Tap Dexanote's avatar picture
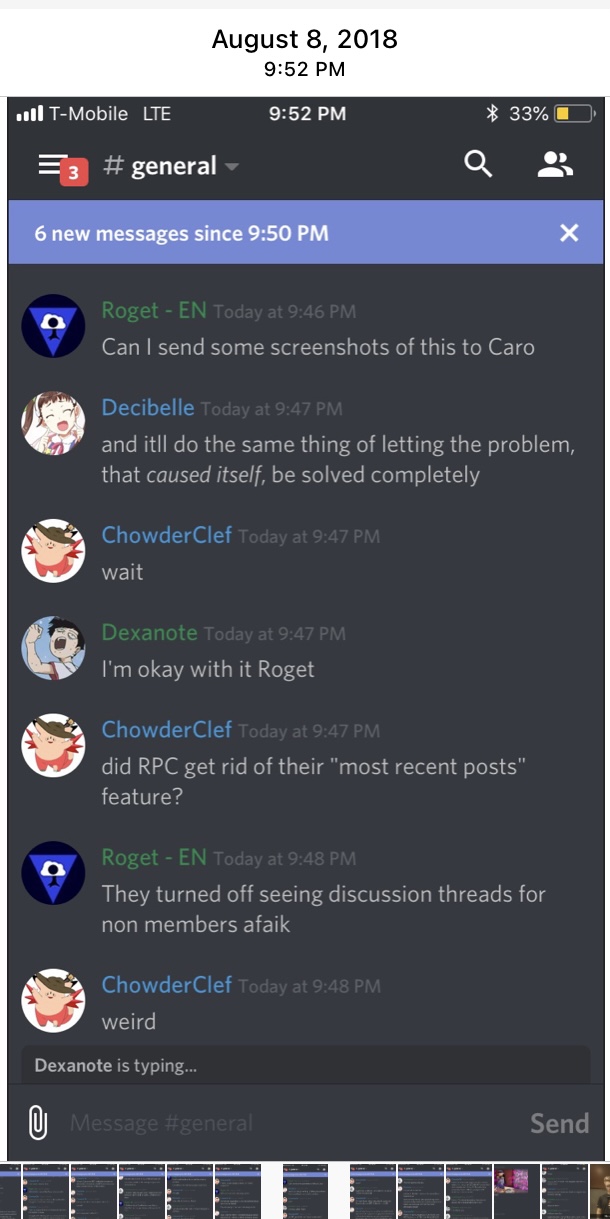Image resolution: width=610 pixels, height=1219 pixels. [53, 648]
